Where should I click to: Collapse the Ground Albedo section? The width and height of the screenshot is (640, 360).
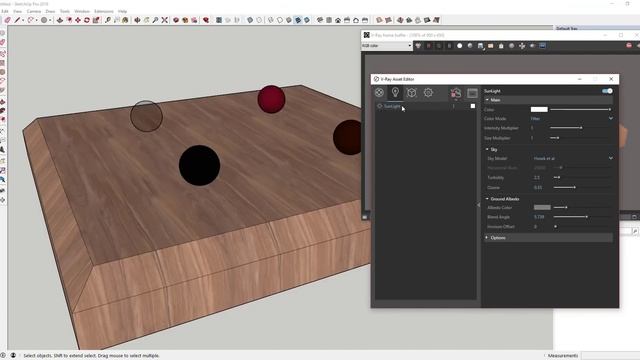pyautogui.click(x=487, y=199)
